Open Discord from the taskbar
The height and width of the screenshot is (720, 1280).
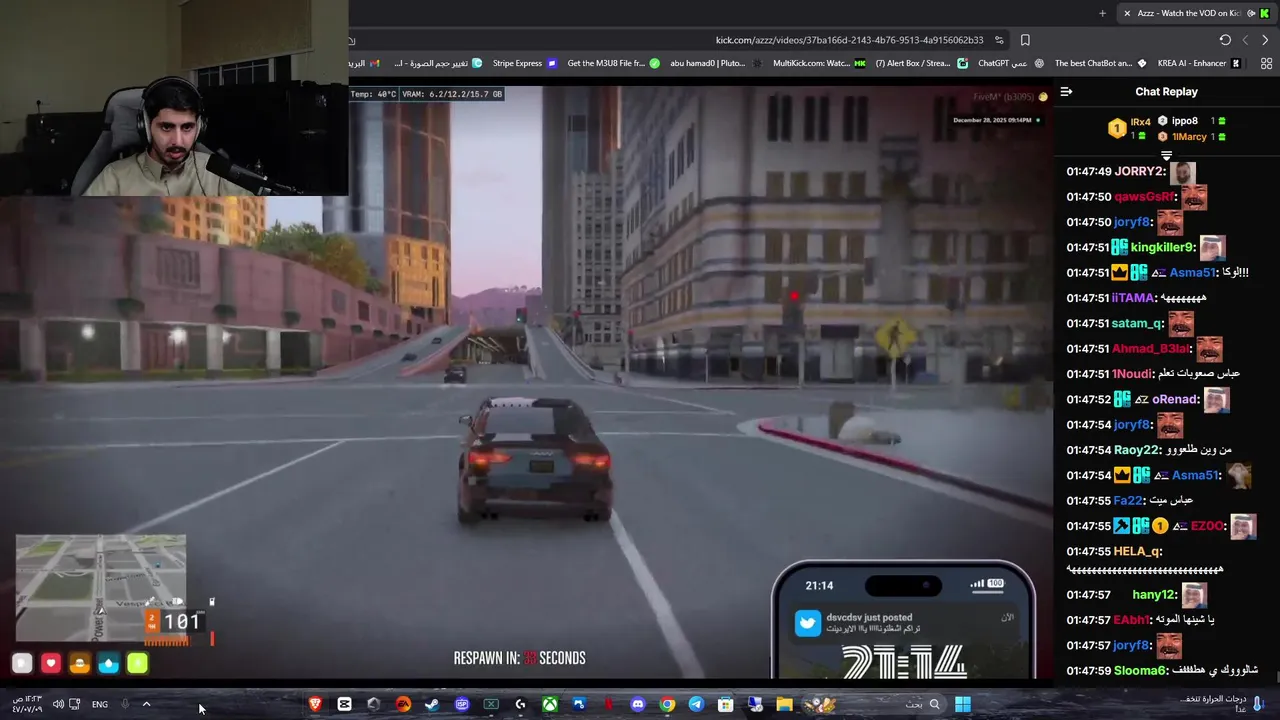point(638,704)
